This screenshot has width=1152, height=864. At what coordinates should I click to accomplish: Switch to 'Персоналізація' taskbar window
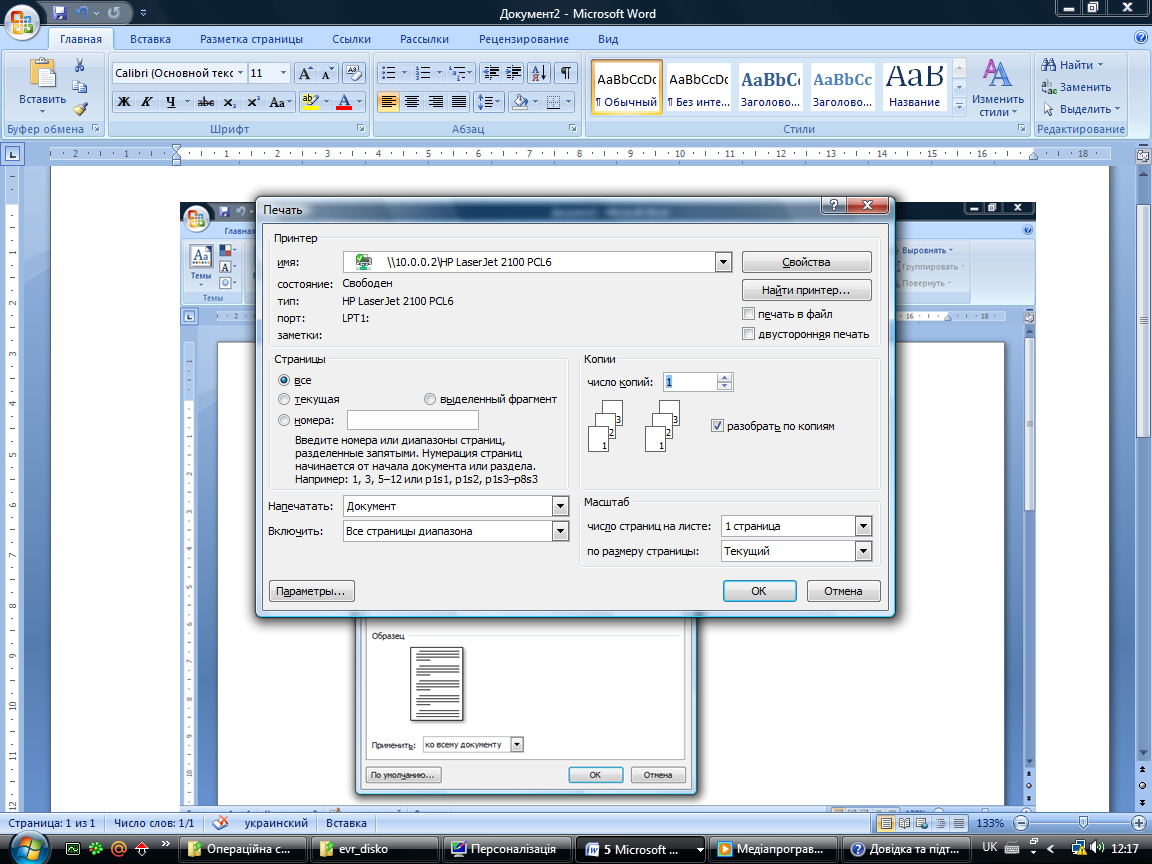click(x=507, y=849)
